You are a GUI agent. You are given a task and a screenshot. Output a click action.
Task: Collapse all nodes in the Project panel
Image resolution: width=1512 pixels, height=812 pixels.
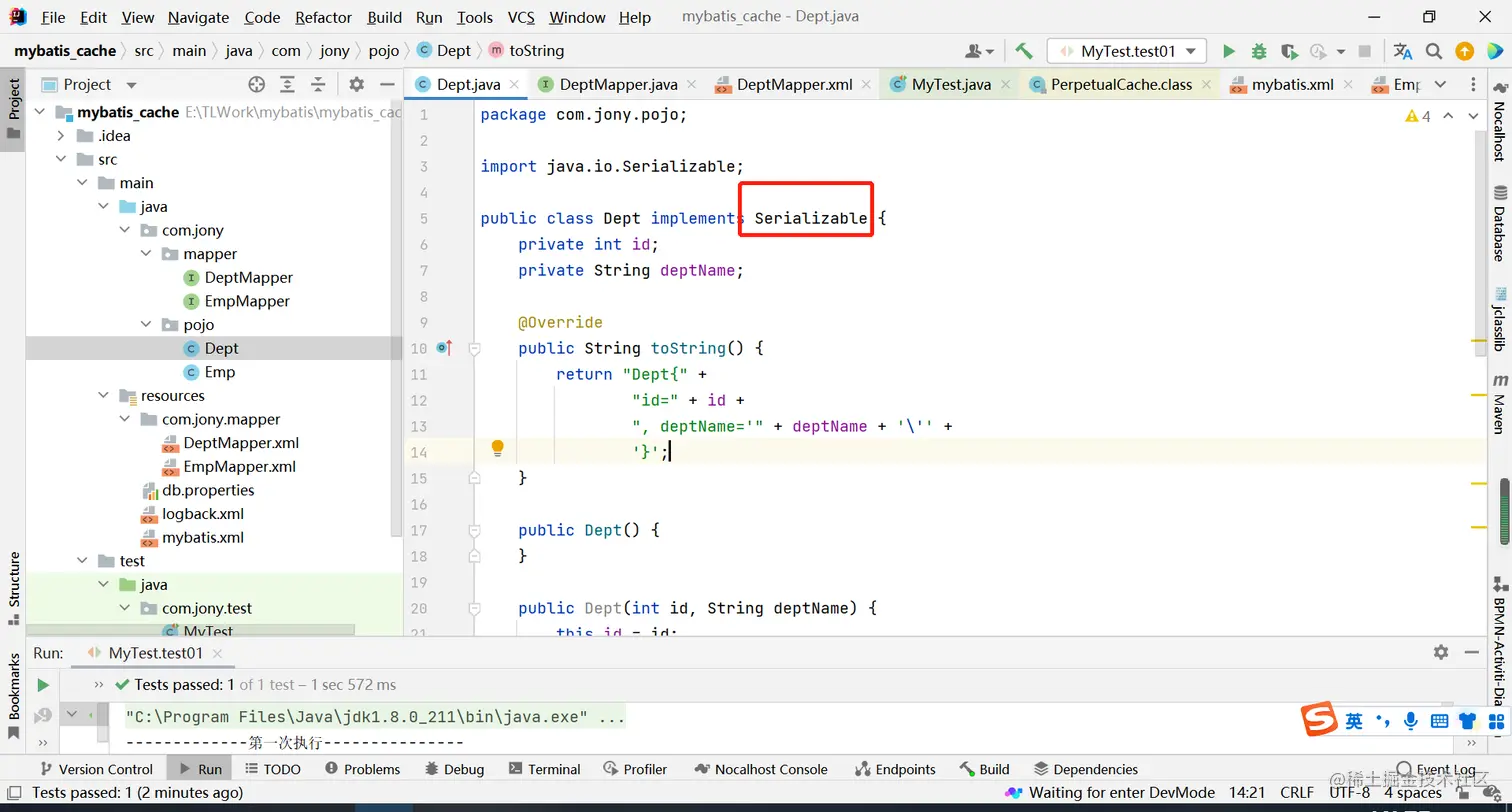(318, 85)
